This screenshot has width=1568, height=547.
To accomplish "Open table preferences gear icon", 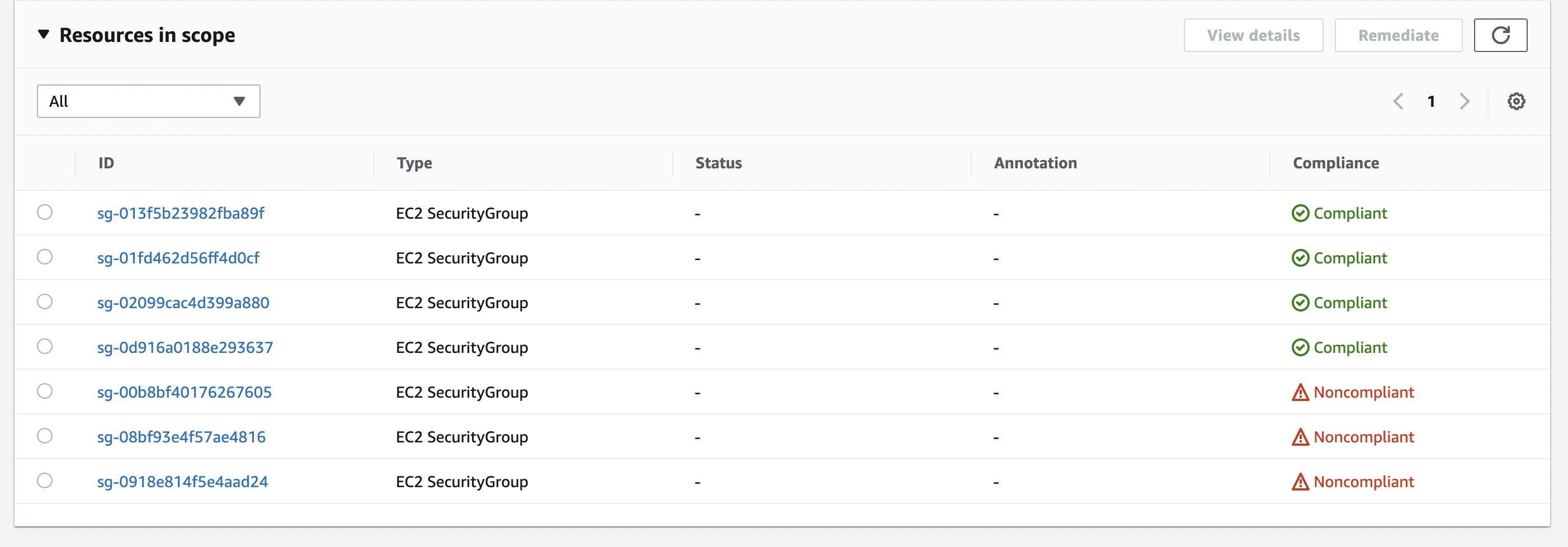I will (1515, 101).
